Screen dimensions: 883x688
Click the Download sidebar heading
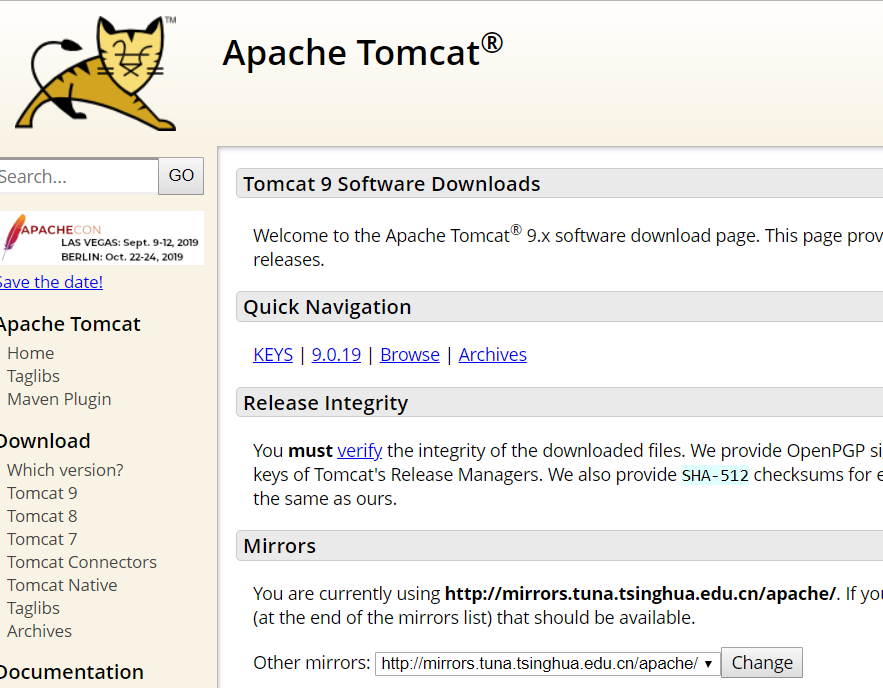(45, 441)
